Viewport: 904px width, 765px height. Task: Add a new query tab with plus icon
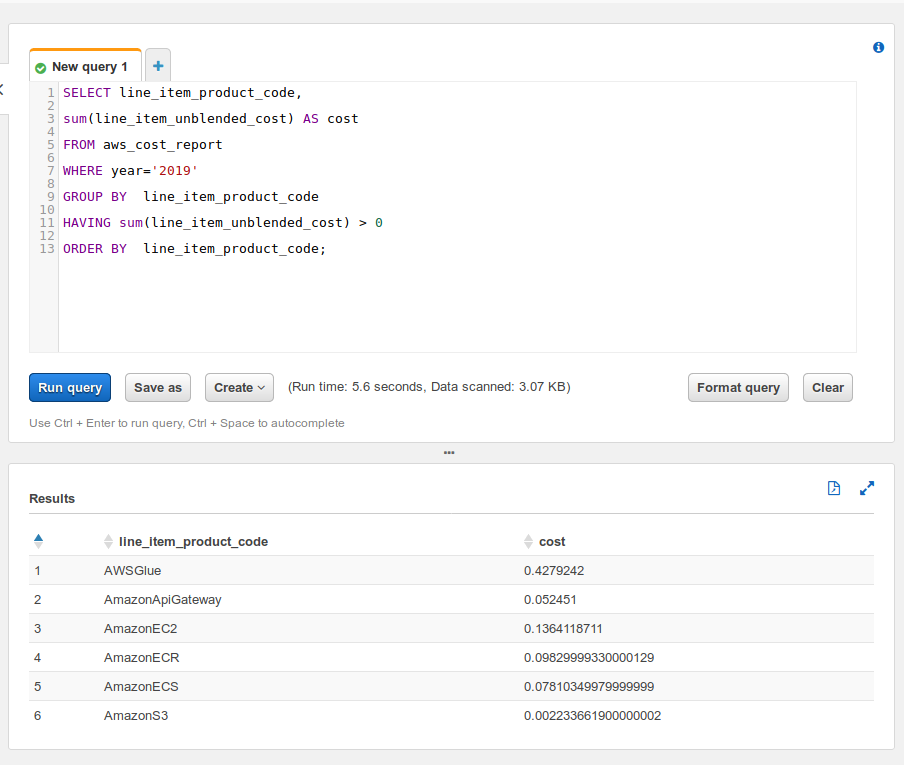(158, 66)
